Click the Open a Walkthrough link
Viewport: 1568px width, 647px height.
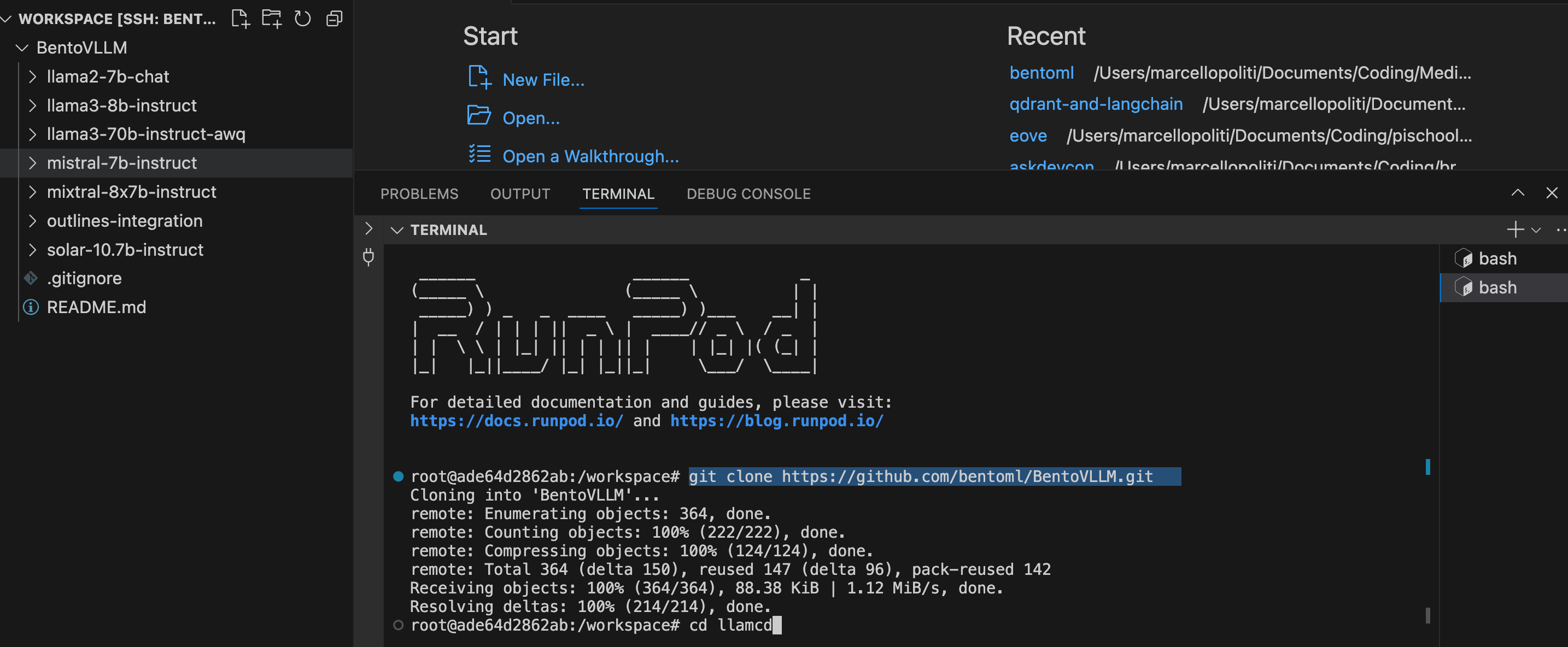[x=590, y=156]
